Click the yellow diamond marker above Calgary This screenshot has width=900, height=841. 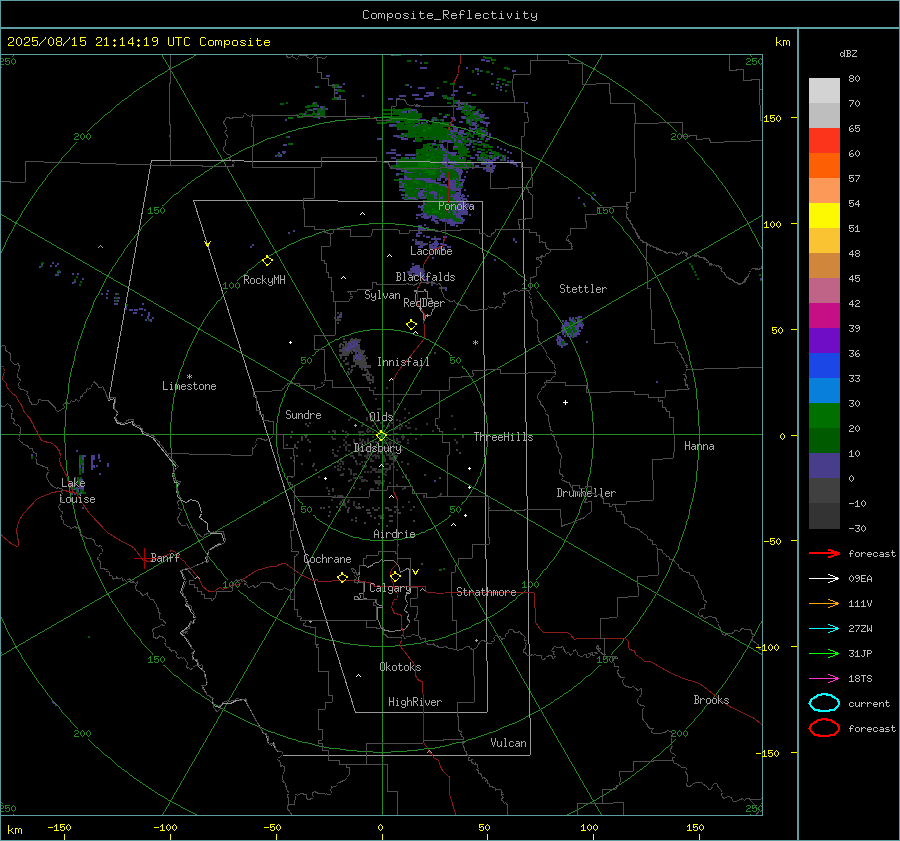coord(395,576)
